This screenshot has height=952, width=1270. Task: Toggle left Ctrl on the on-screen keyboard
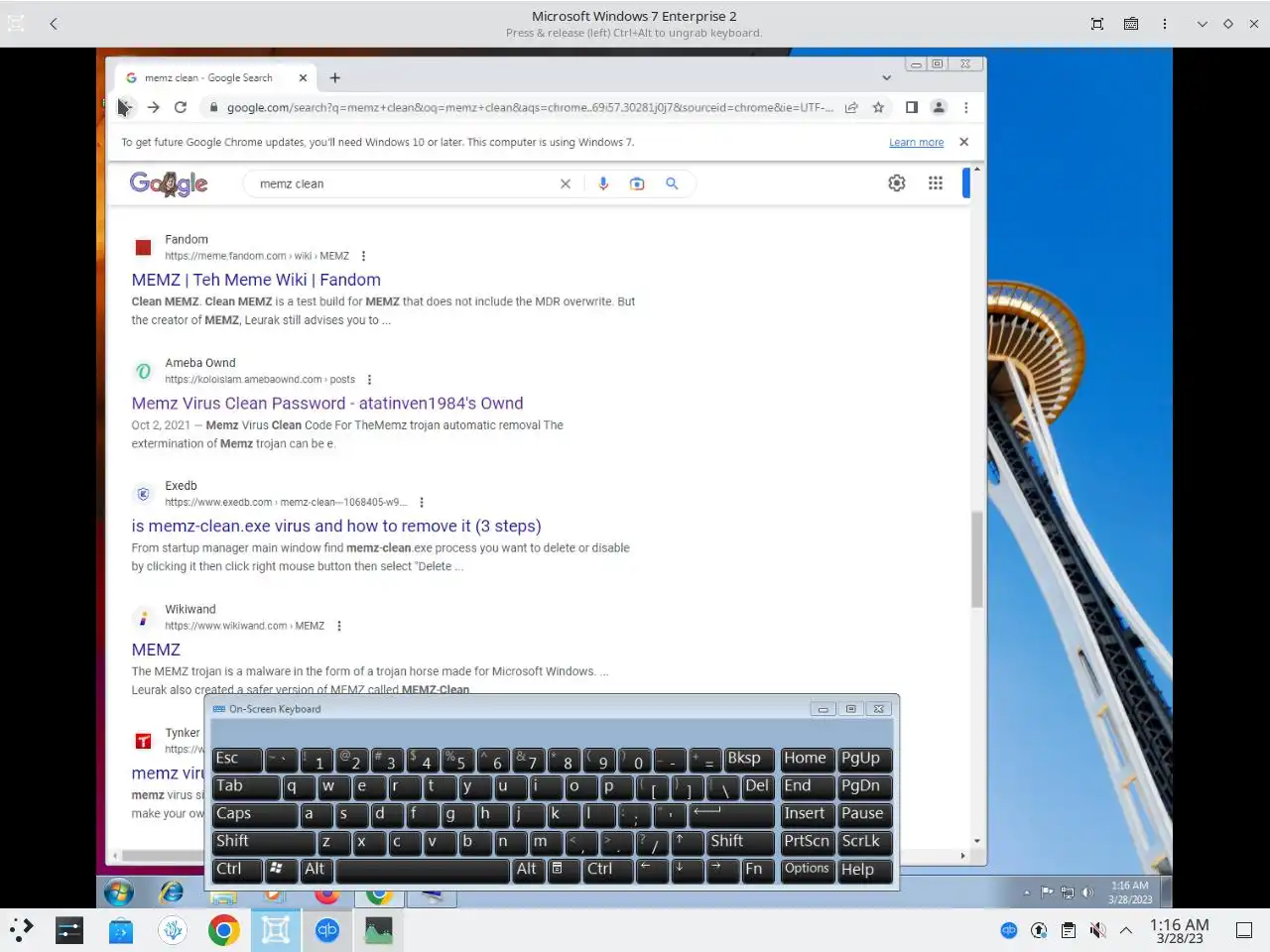[x=237, y=870]
